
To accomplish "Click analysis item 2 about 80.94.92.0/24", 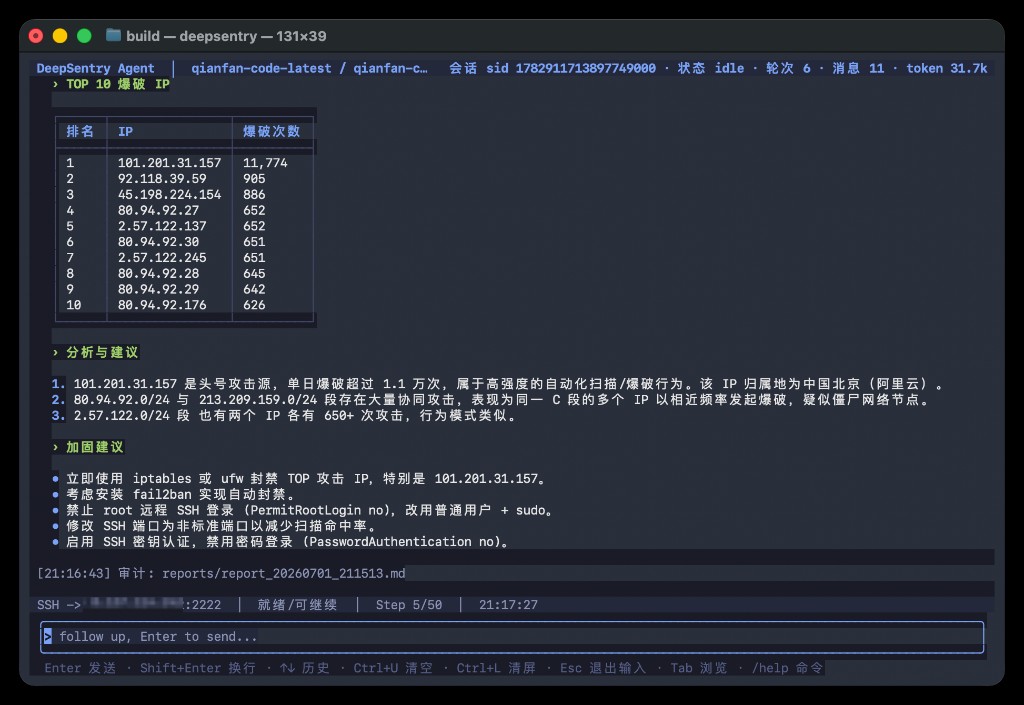I will pyautogui.click(x=490, y=400).
